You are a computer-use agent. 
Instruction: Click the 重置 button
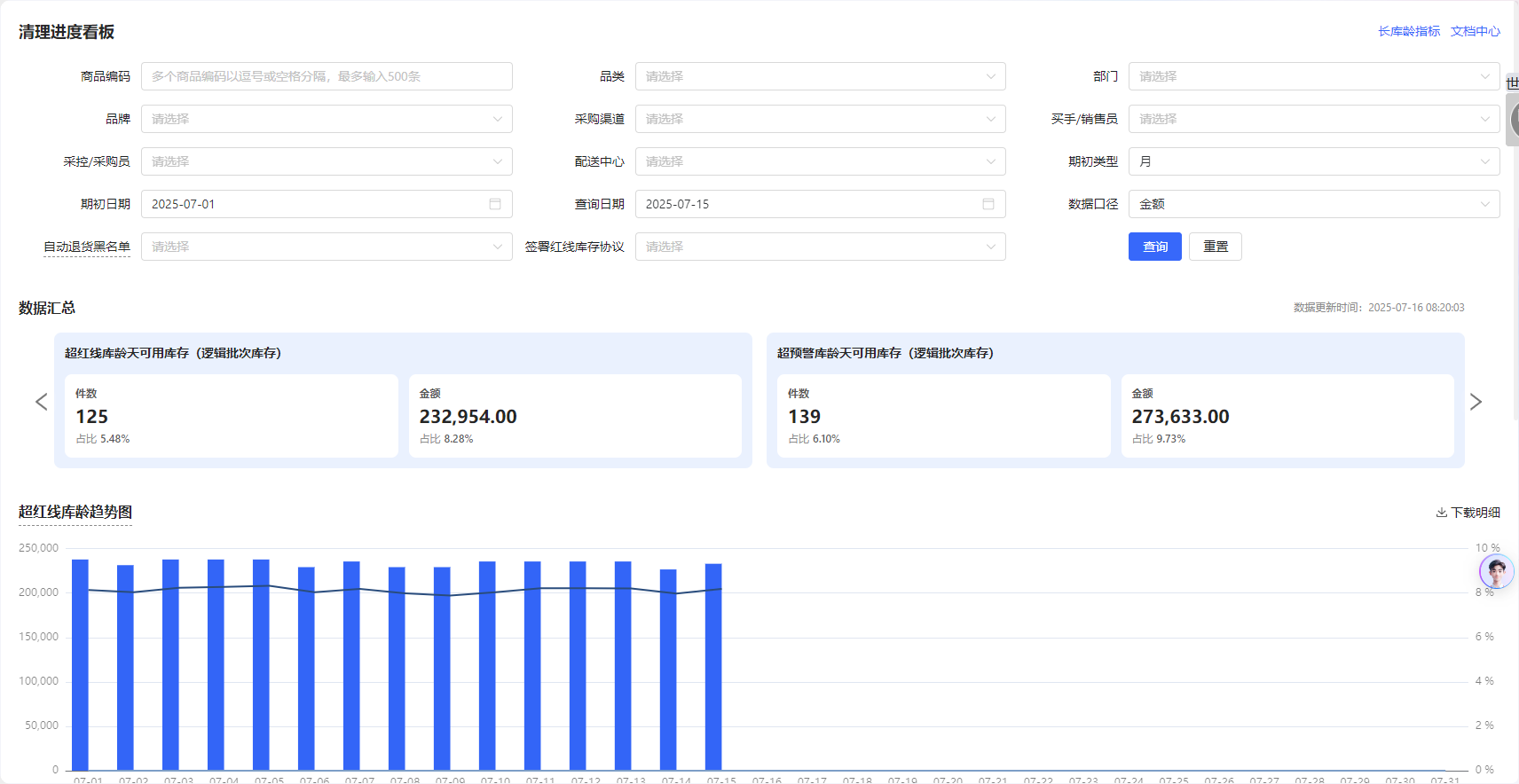click(1215, 247)
